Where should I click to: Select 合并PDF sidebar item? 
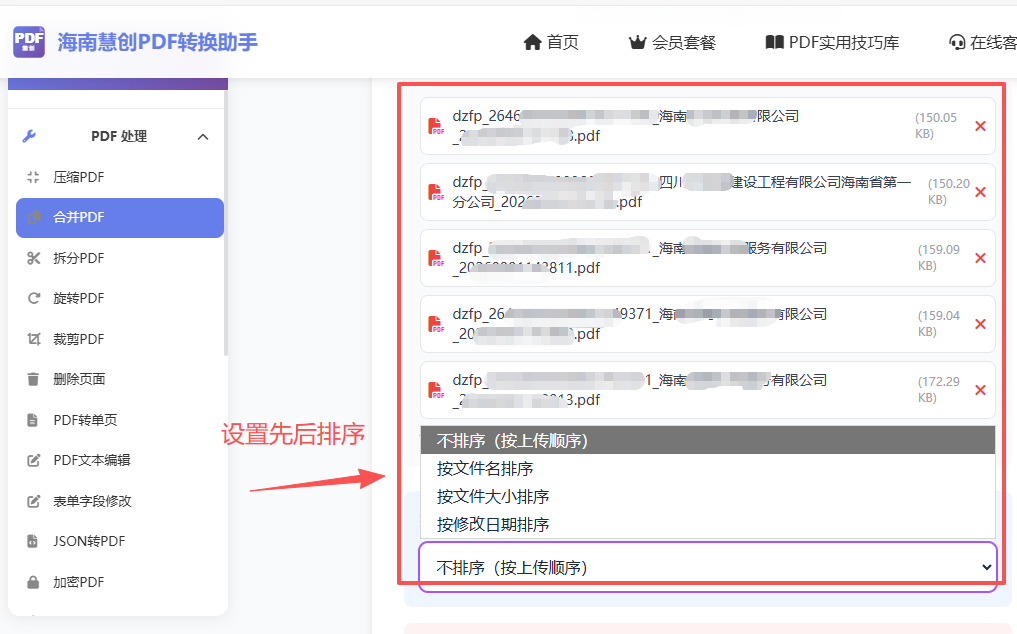(x=119, y=218)
